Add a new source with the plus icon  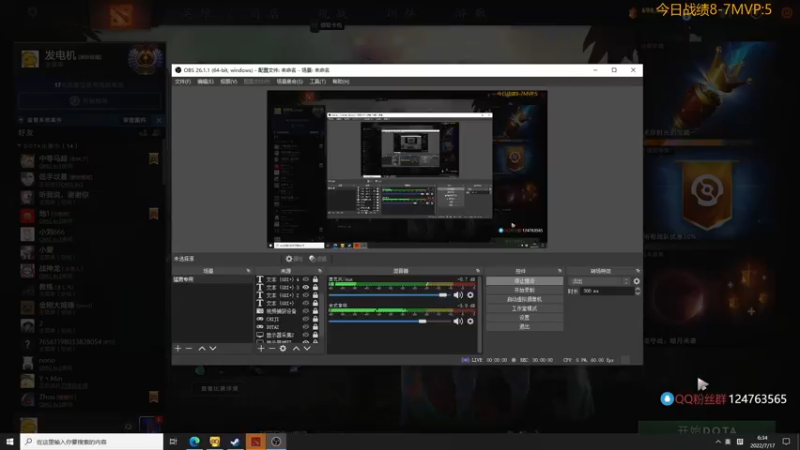click(261, 348)
